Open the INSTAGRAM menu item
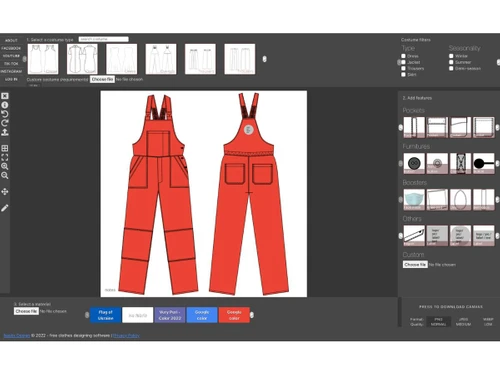Image resolution: width=500 pixels, height=375 pixels. pos(11,71)
